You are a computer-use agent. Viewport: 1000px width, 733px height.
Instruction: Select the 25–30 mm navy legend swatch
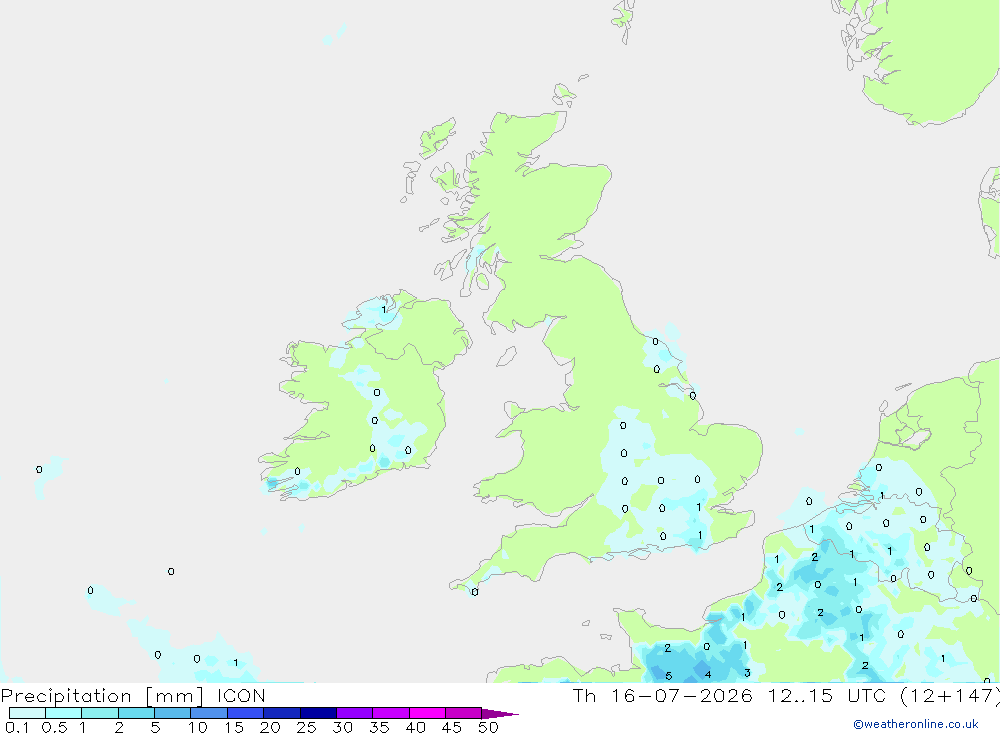pos(318,713)
